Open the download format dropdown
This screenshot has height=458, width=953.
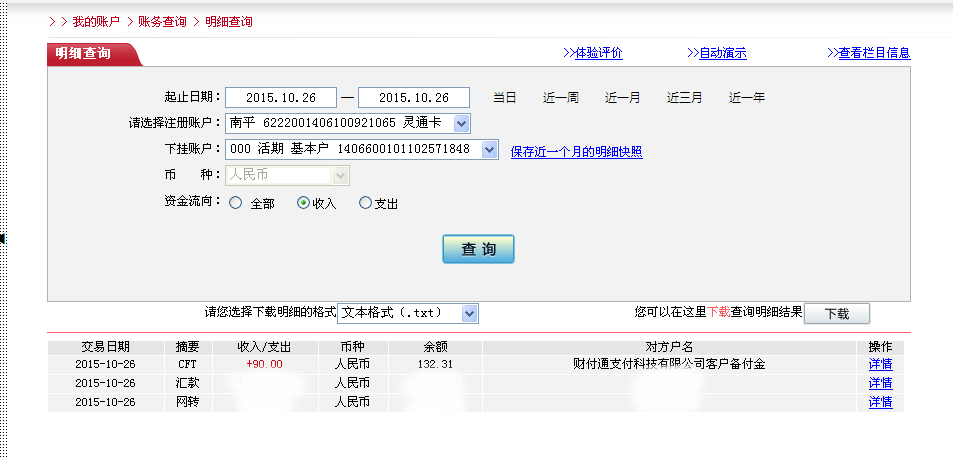(470, 313)
